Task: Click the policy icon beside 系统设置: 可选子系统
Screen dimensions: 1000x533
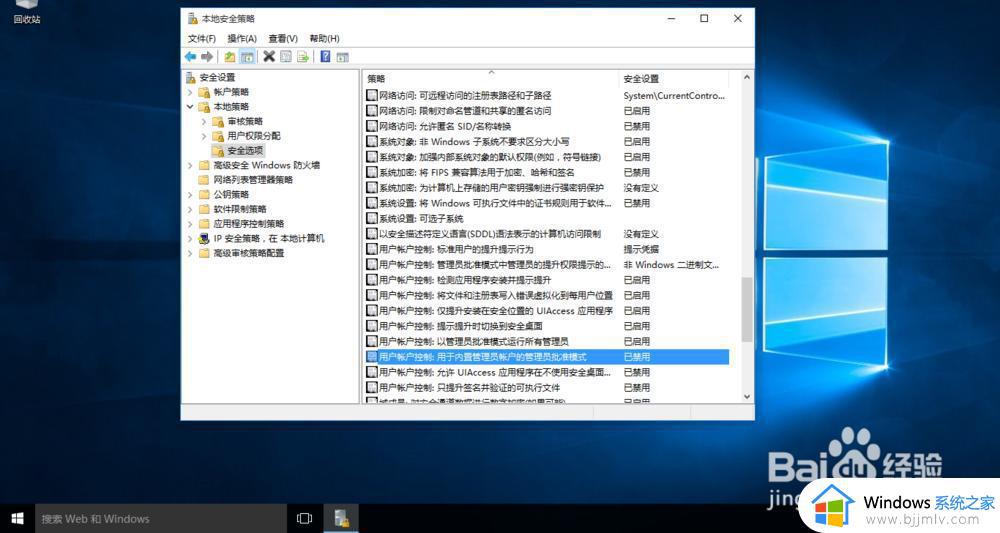Action: tap(372, 218)
